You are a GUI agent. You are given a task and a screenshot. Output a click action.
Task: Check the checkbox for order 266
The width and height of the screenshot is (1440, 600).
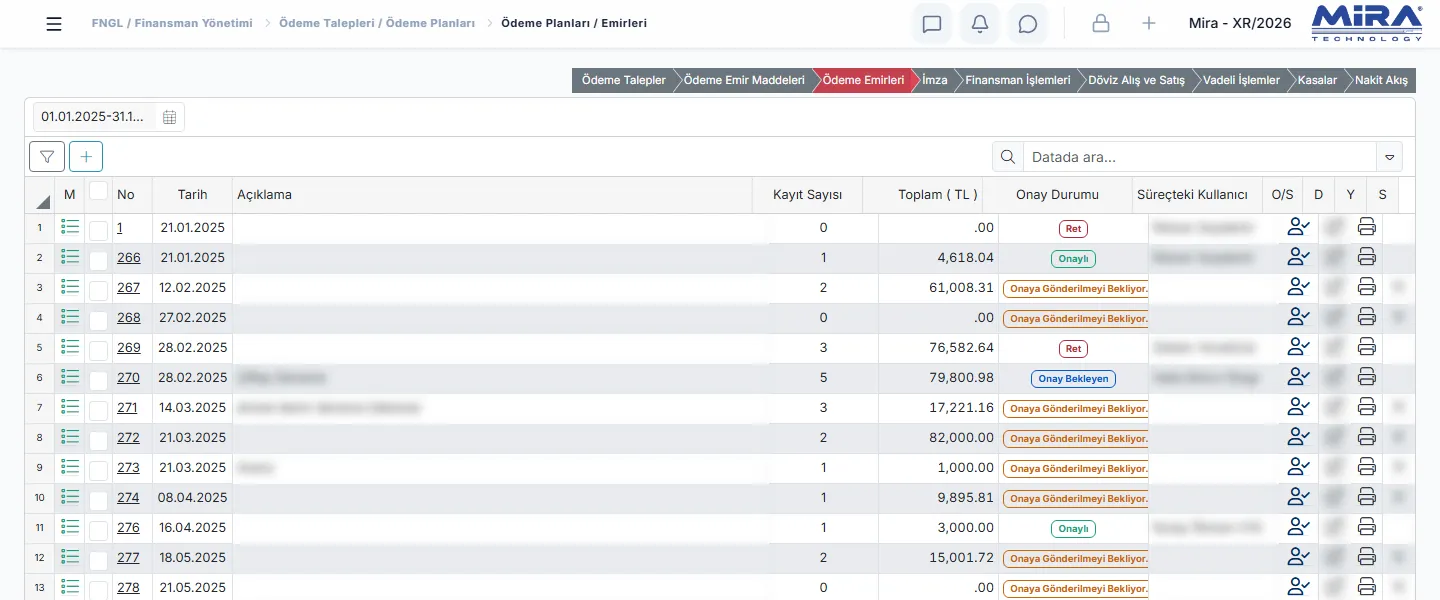pos(98,260)
